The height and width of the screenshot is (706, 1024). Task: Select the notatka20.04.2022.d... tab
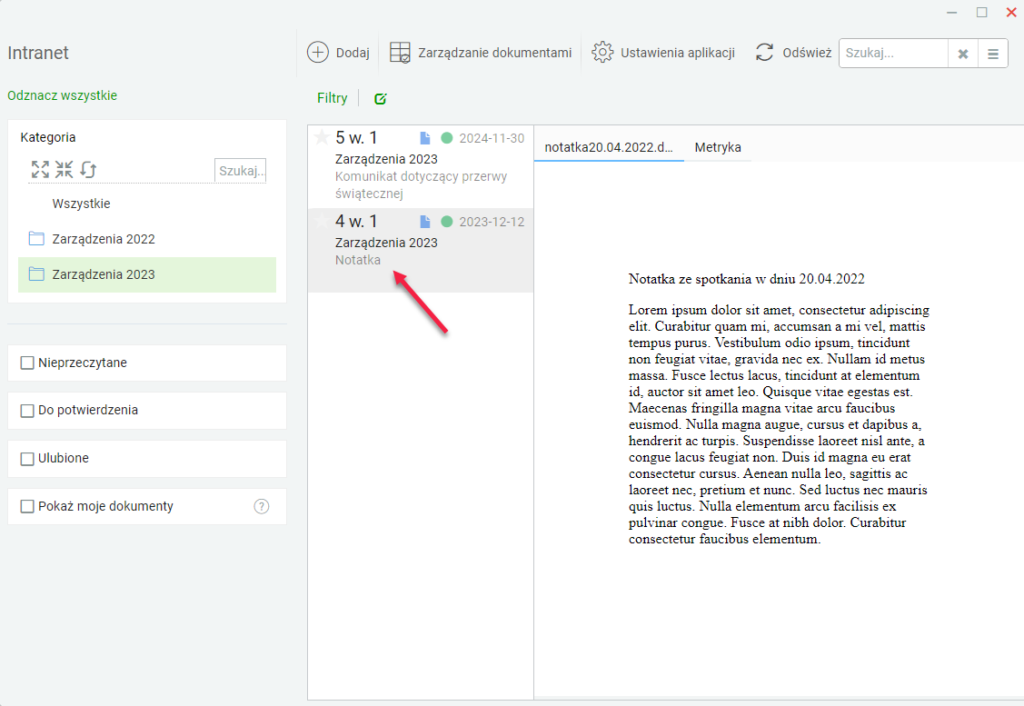click(609, 147)
